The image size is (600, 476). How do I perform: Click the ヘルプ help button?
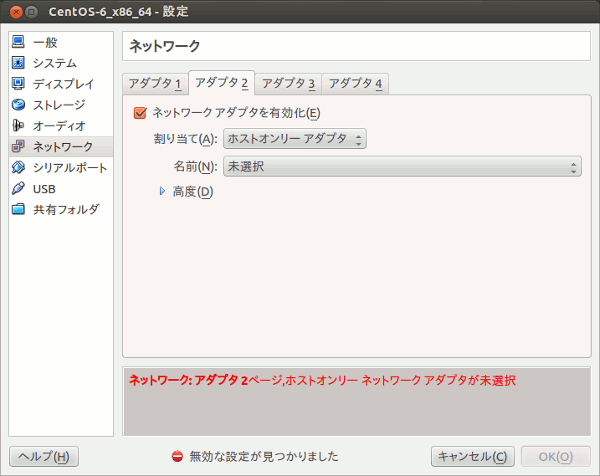pos(42,457)
